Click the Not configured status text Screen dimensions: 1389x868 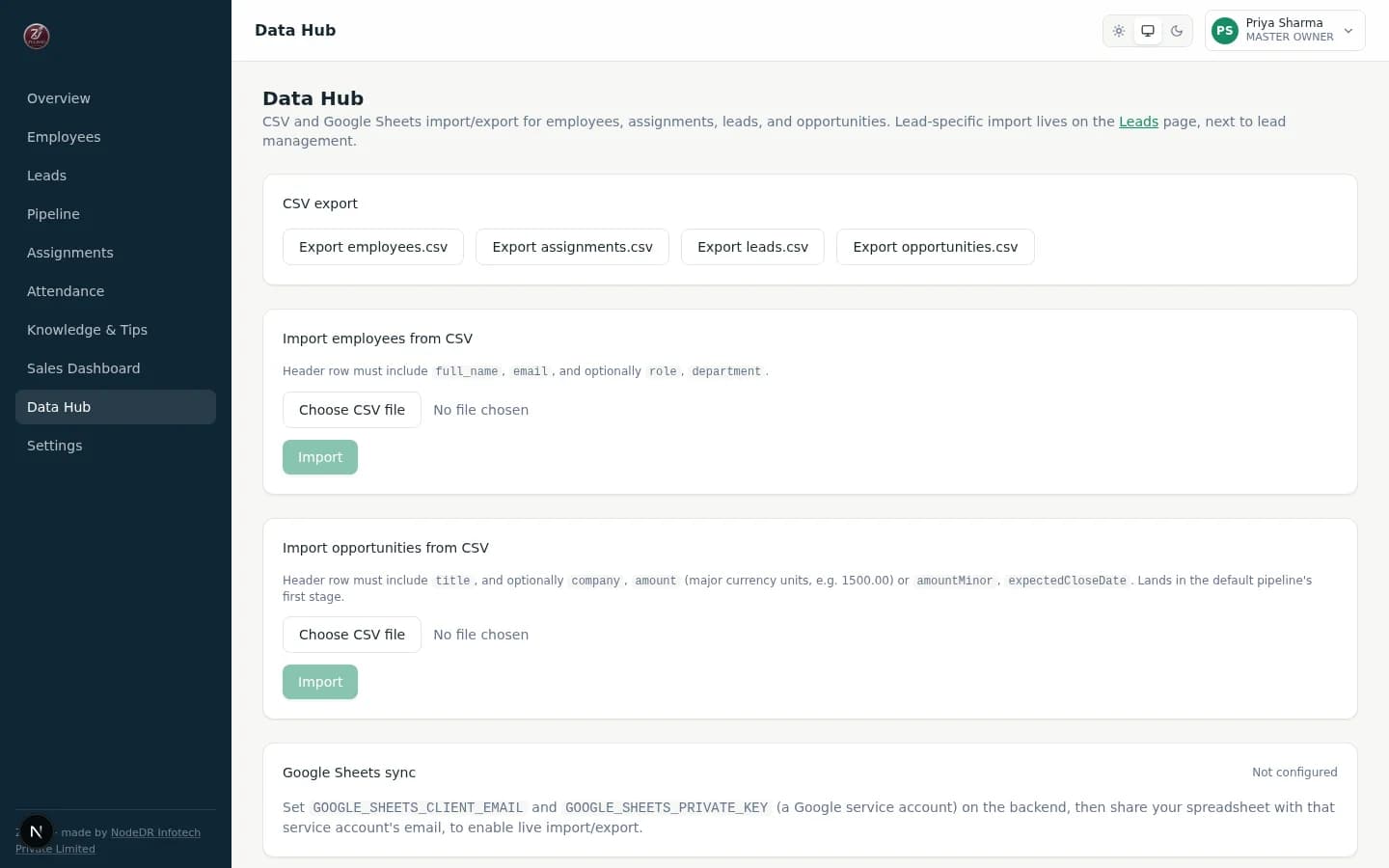pos(1294,773)
